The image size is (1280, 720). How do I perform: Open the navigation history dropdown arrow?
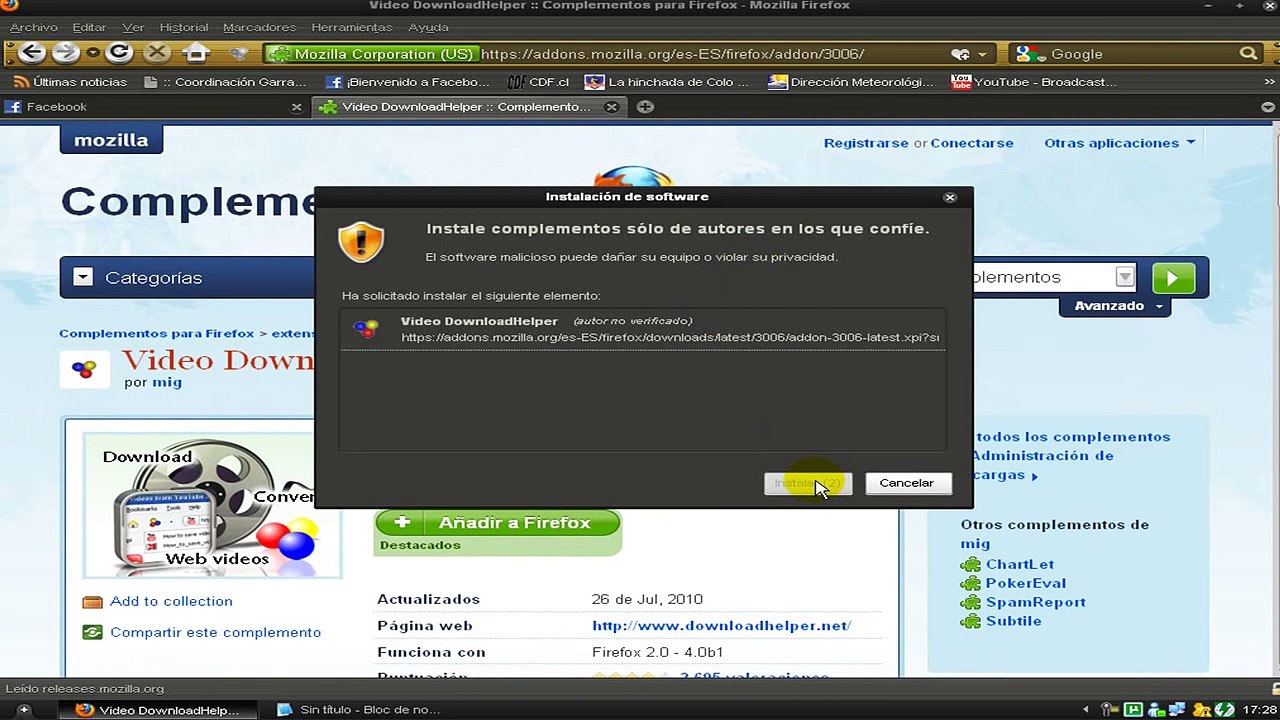[x=92, y=53]
